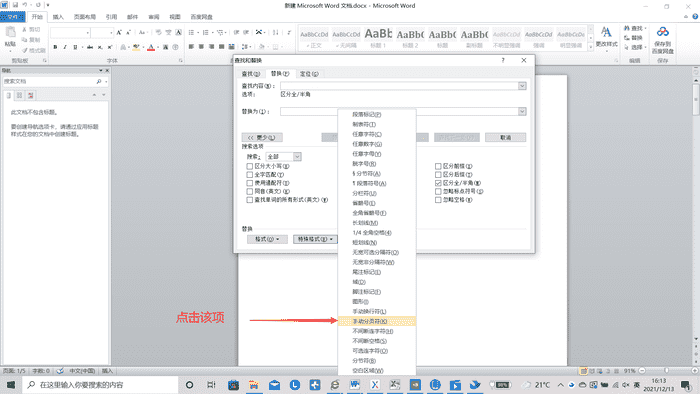Image resolution: width=700 pixels, height=394 pixels.
Task: Expand the 查找内容 history dropdown arrow
Action: point(522,86)
